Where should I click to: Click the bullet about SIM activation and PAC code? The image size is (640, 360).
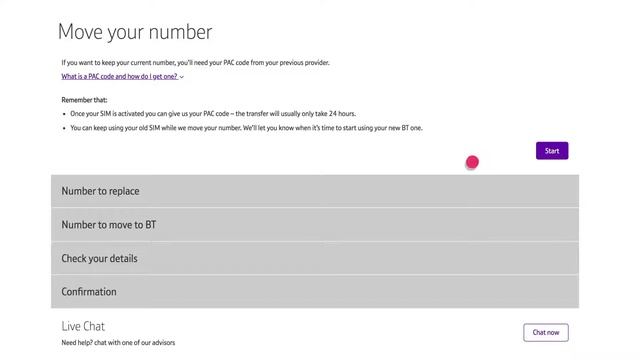pos(213,113)
